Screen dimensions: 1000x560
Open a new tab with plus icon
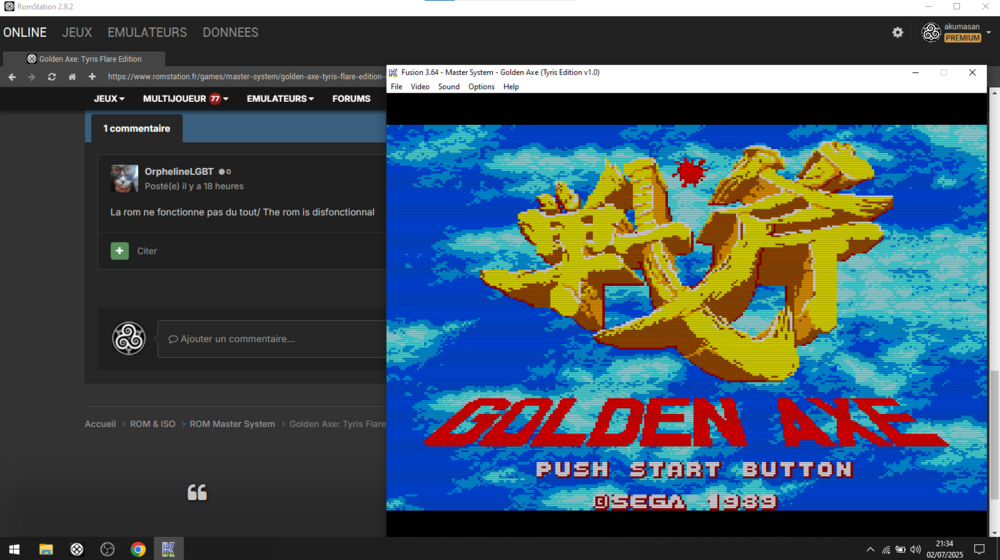tap(92, 77)
